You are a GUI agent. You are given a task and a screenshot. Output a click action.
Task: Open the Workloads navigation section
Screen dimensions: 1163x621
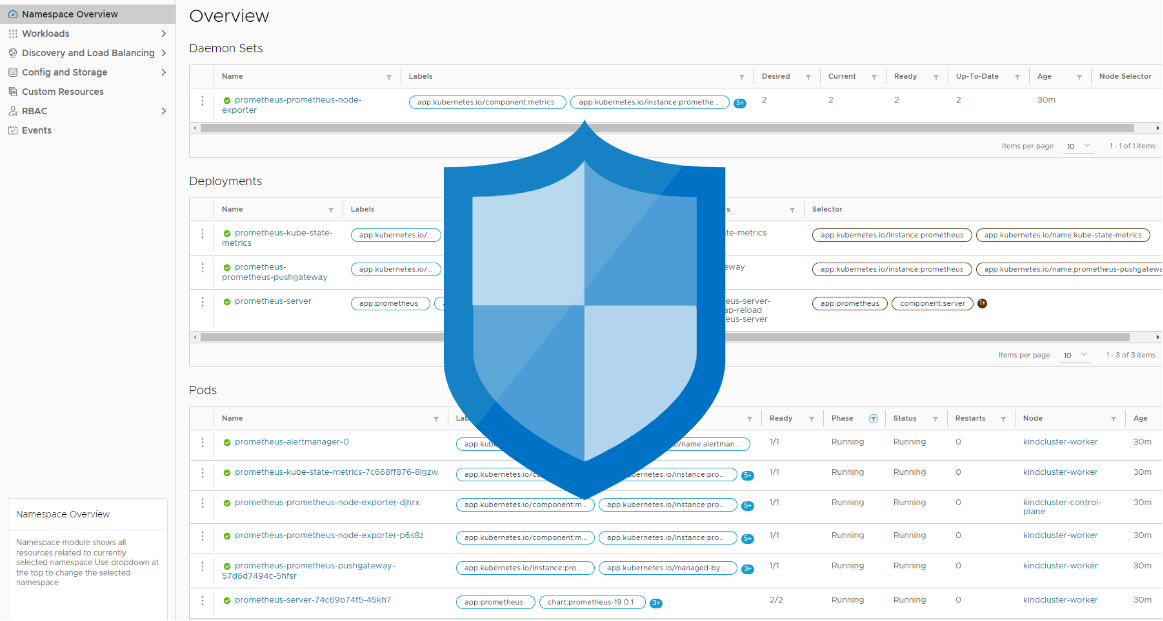[45, 33]
